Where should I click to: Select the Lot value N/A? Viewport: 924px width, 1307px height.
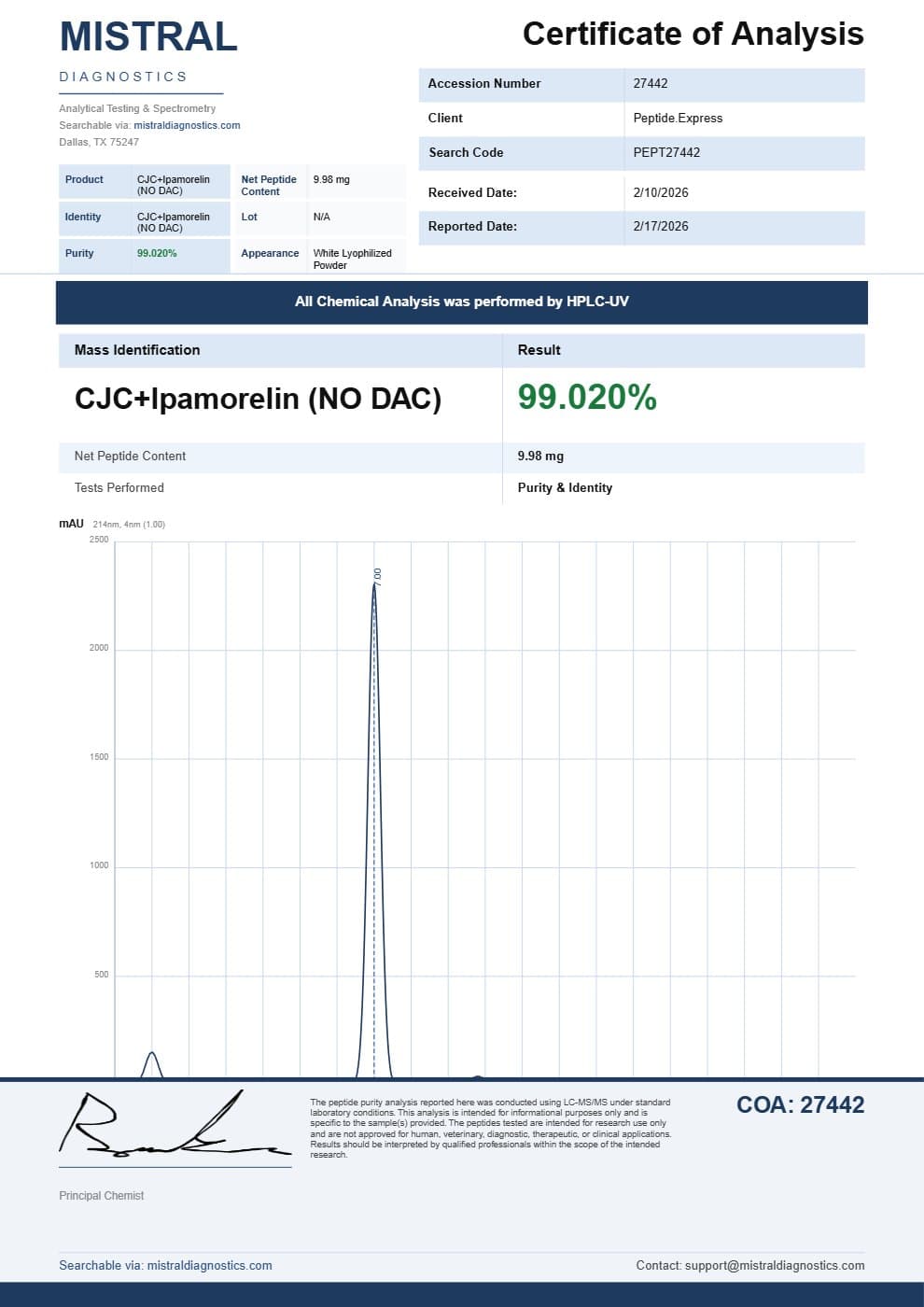click(x=322, y=217)
